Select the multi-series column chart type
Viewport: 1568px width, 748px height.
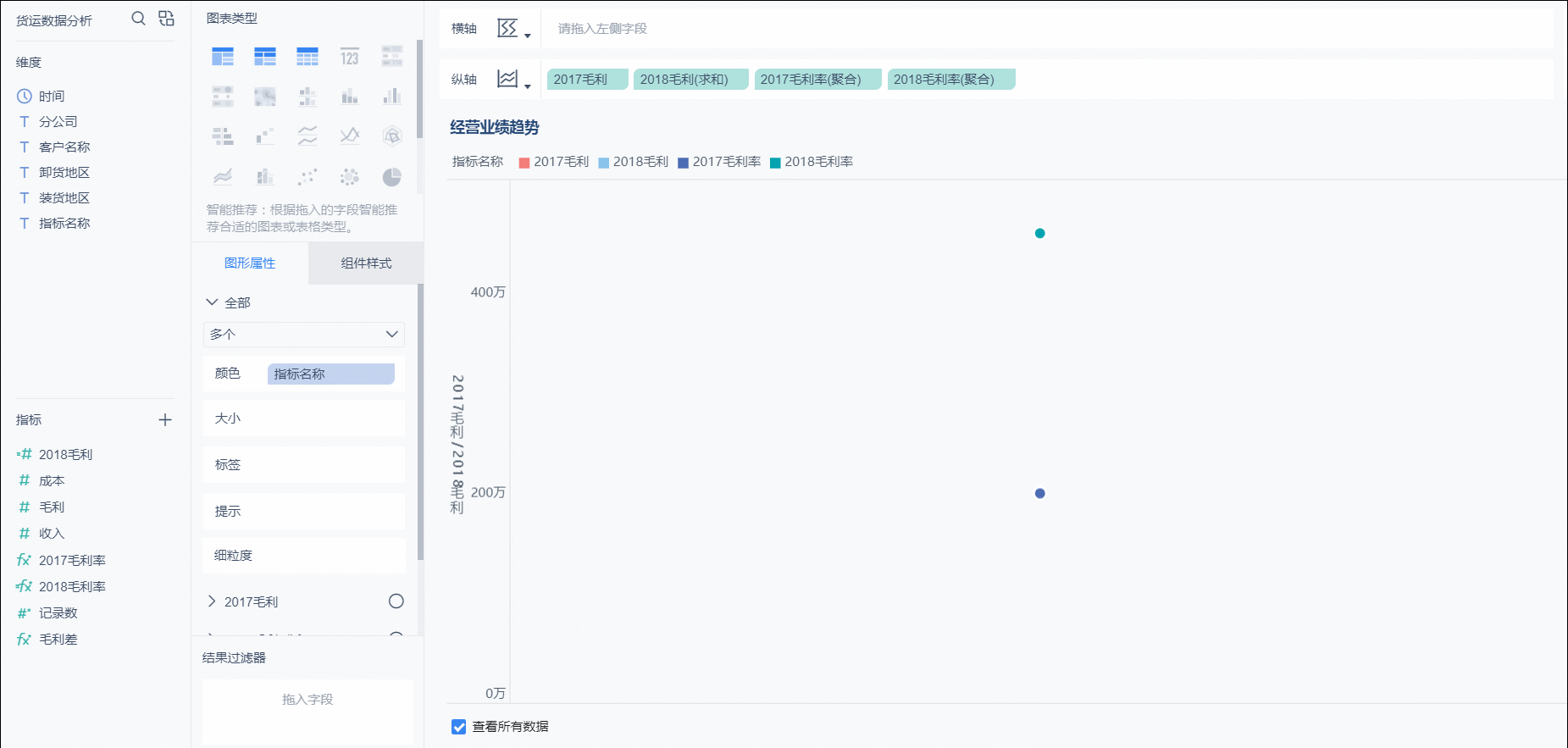point(392,97)
